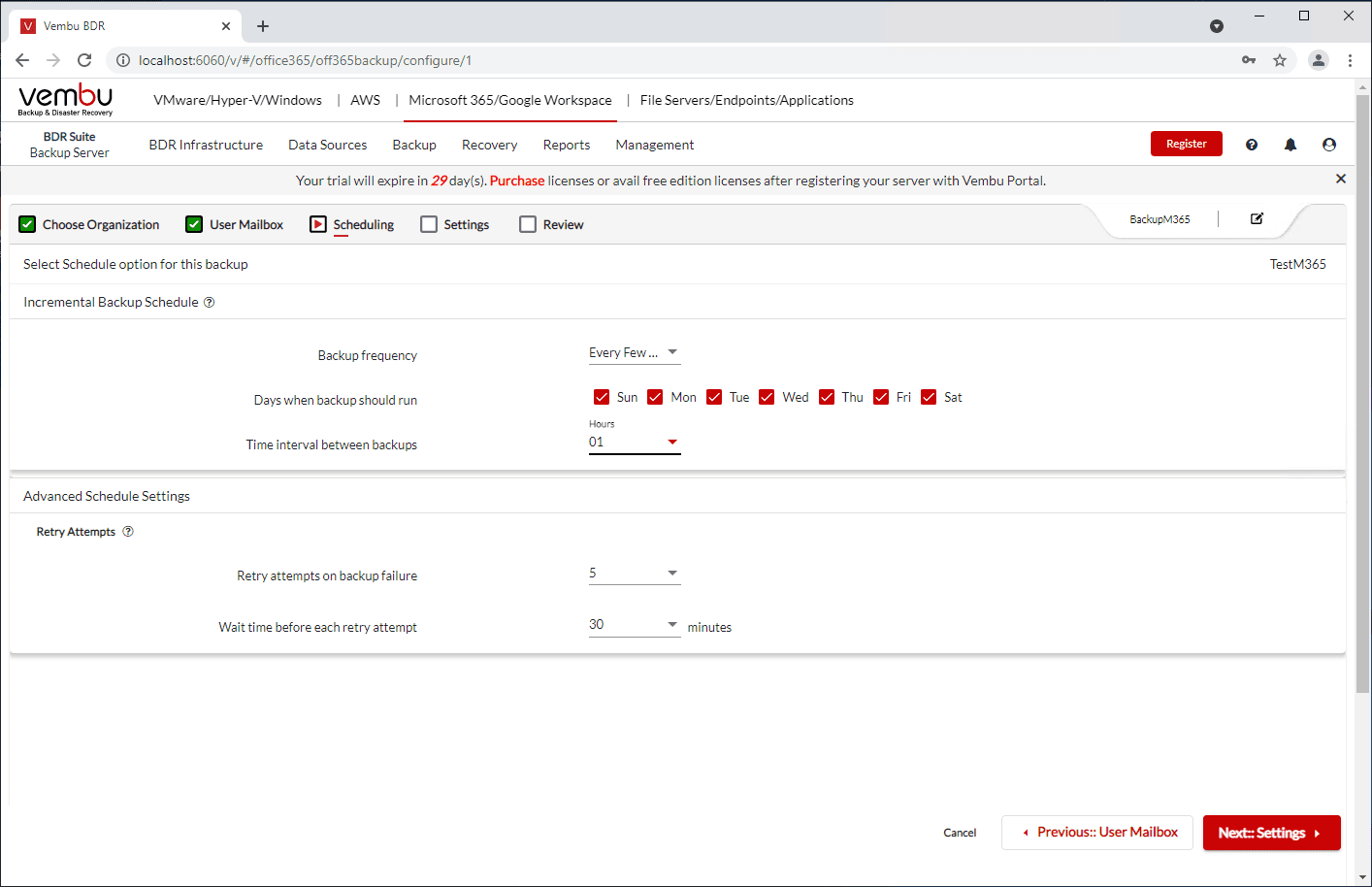The image size is (1372, 887).
Task: Click the page vertical scrollbar
Action: [1363, 395]
